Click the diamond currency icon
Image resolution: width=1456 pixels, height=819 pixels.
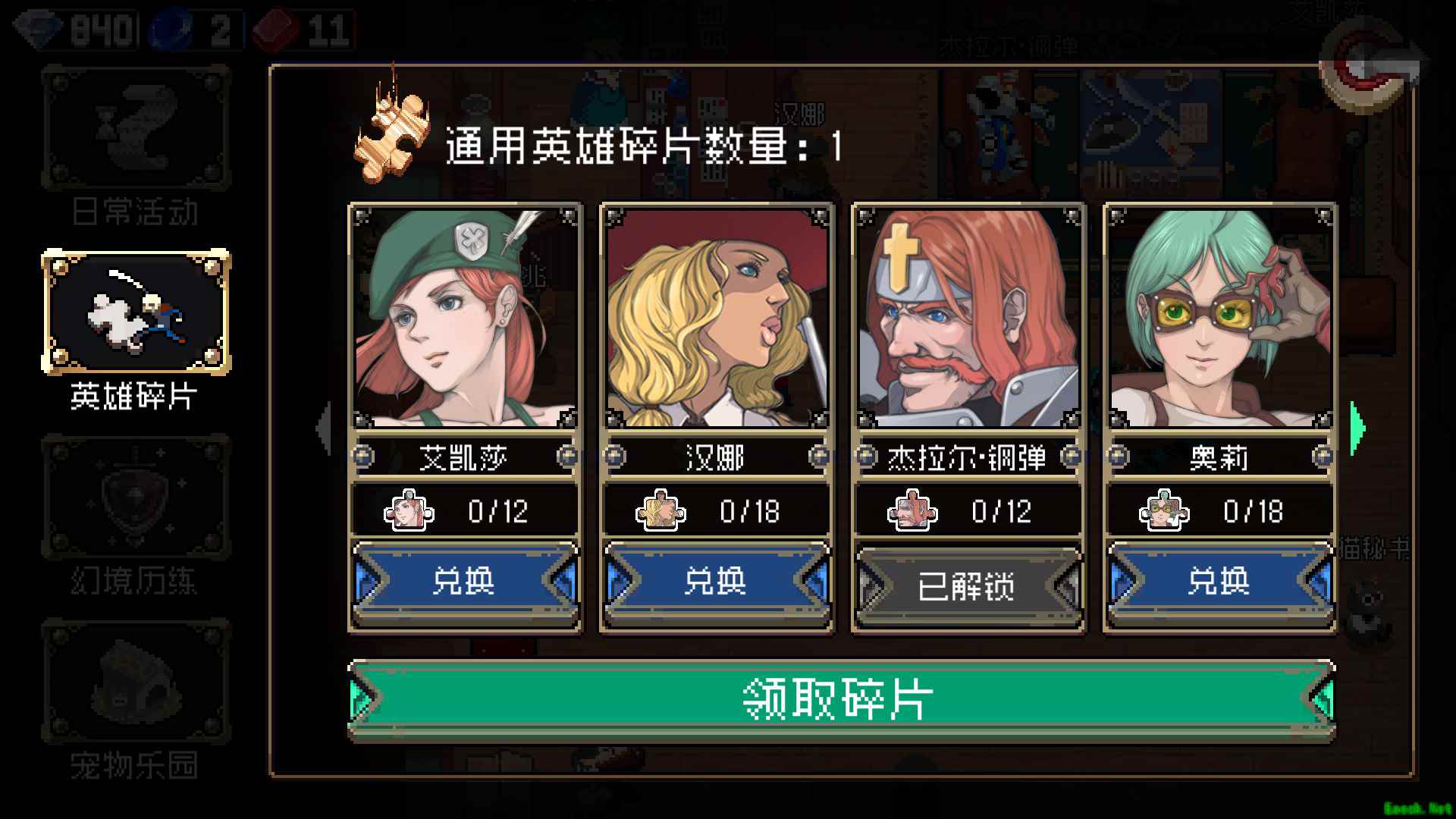point(39,30)
